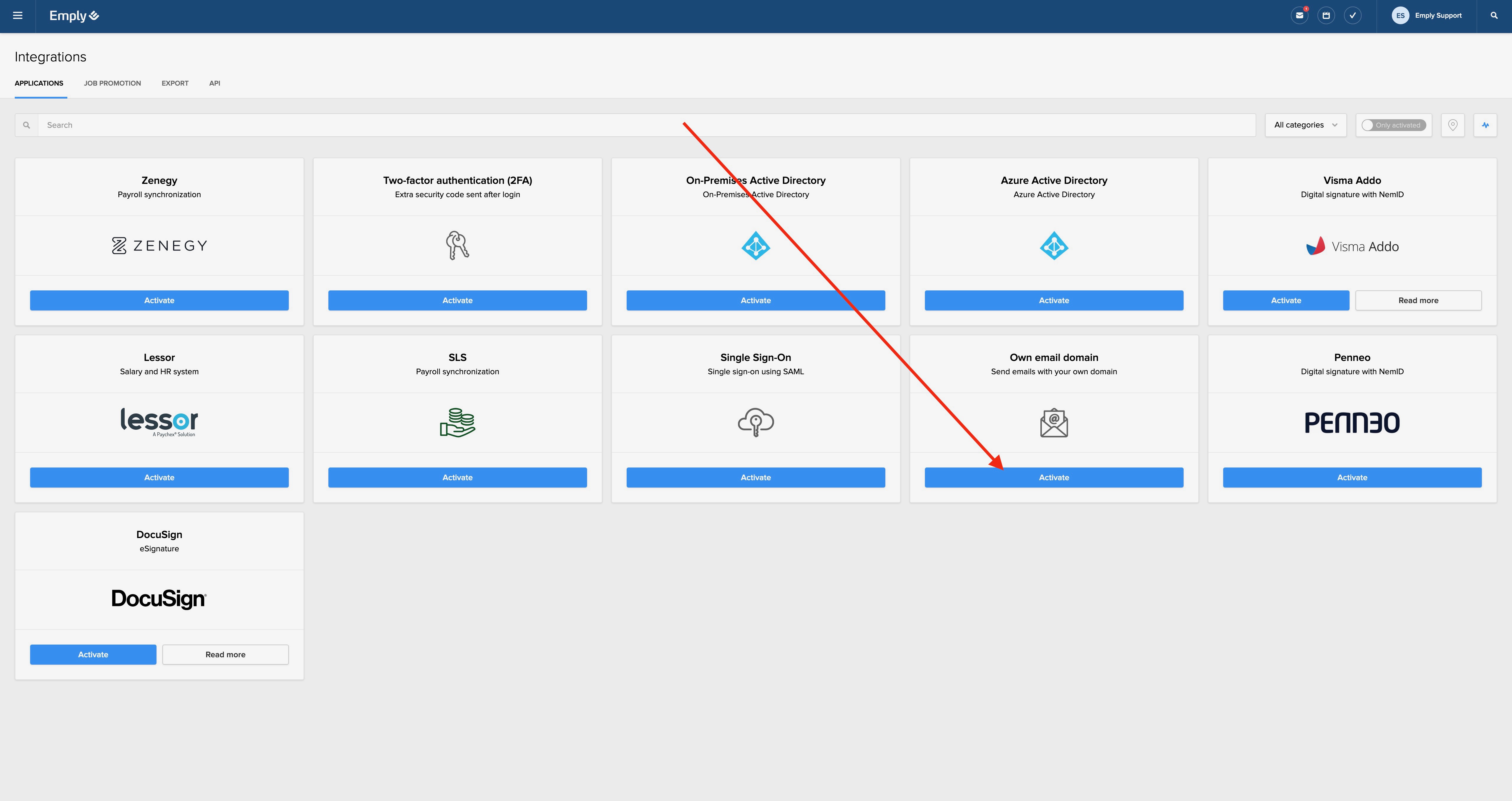Image resolution: width=1512 pixels, height=801 pixels.
Task: Open the API tab
Action: (x=215, y=83)
